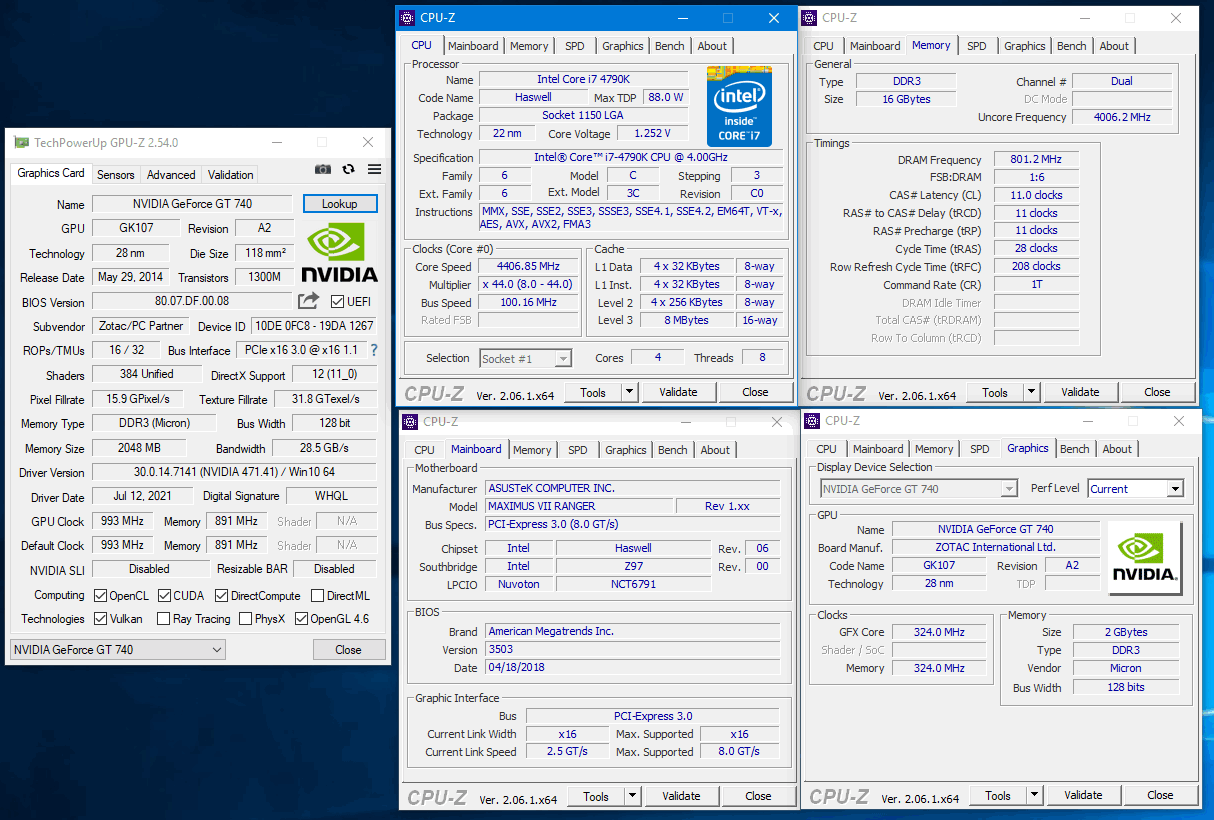Click the Driver Version field in GPU-Z
Viewport: 1214px width, 820px height.
235,472
